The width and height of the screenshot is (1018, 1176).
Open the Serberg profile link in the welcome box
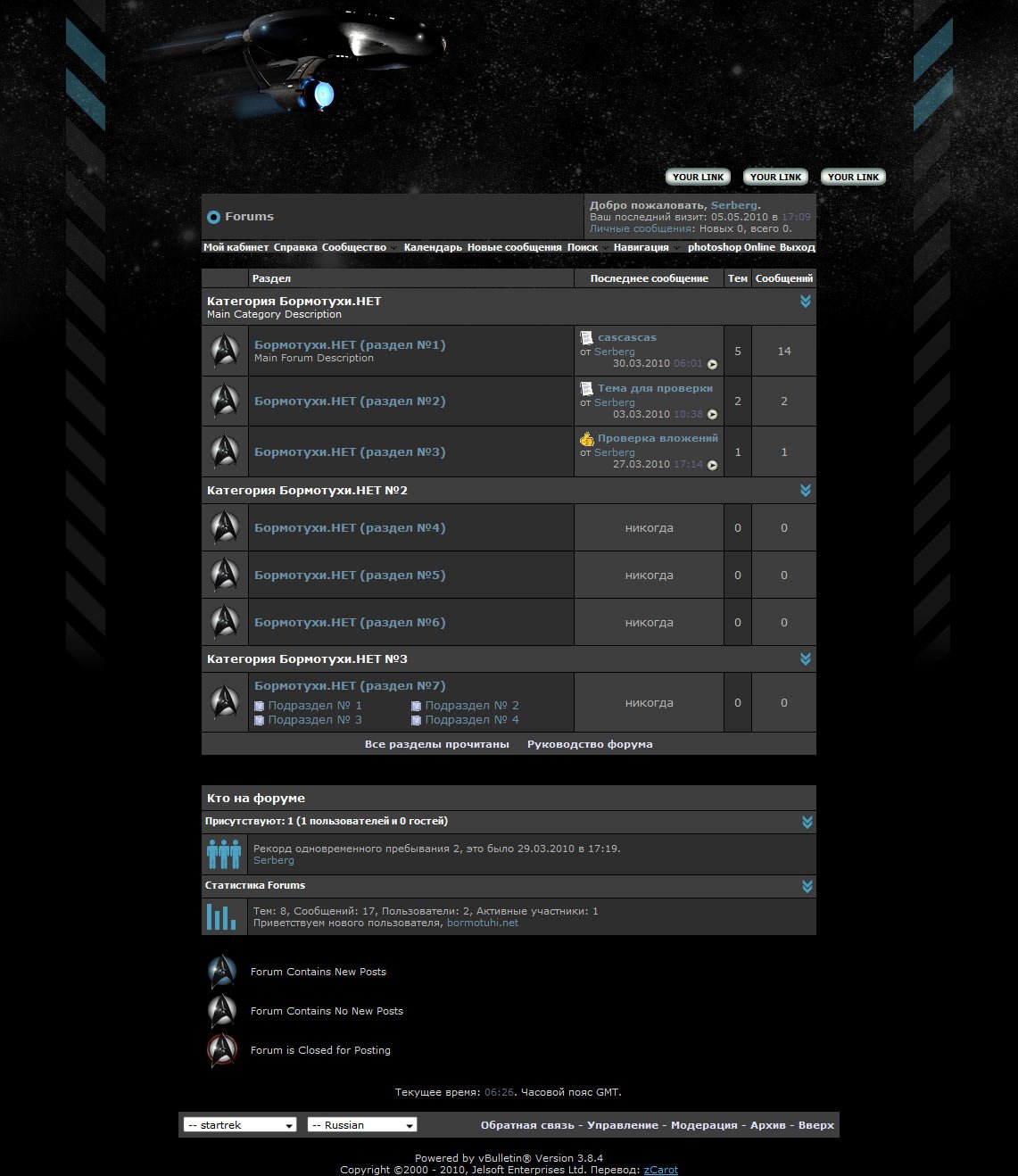click(734, 205)
